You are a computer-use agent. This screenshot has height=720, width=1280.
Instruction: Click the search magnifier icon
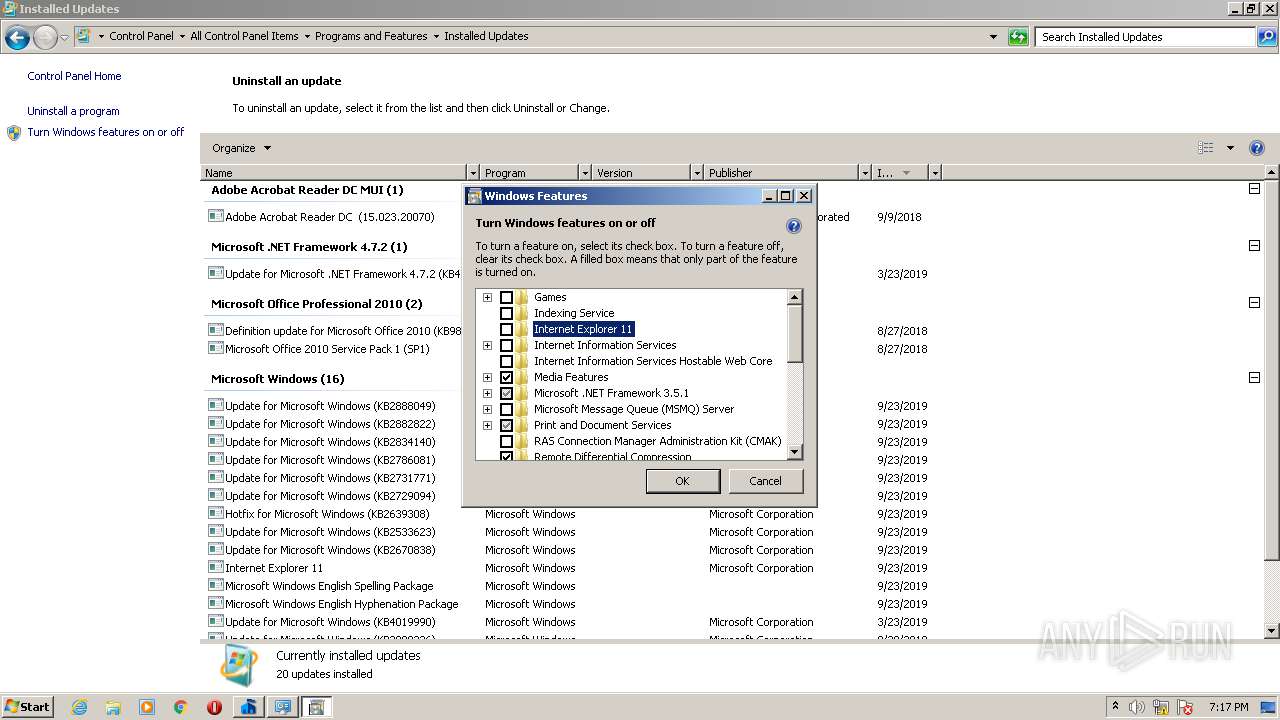coord(1268,37)
